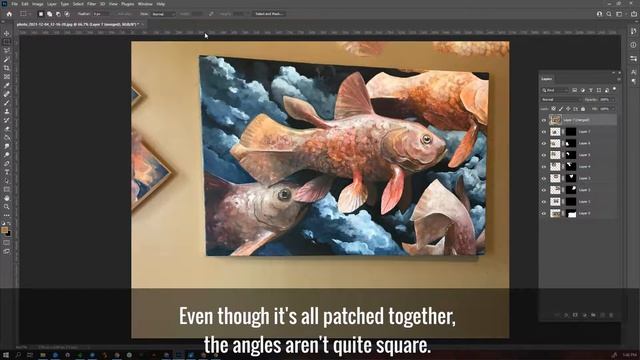This screenshot has height=360, width=640.
Task: Hide Layer 4 with the eye icon
Action: 544,167
